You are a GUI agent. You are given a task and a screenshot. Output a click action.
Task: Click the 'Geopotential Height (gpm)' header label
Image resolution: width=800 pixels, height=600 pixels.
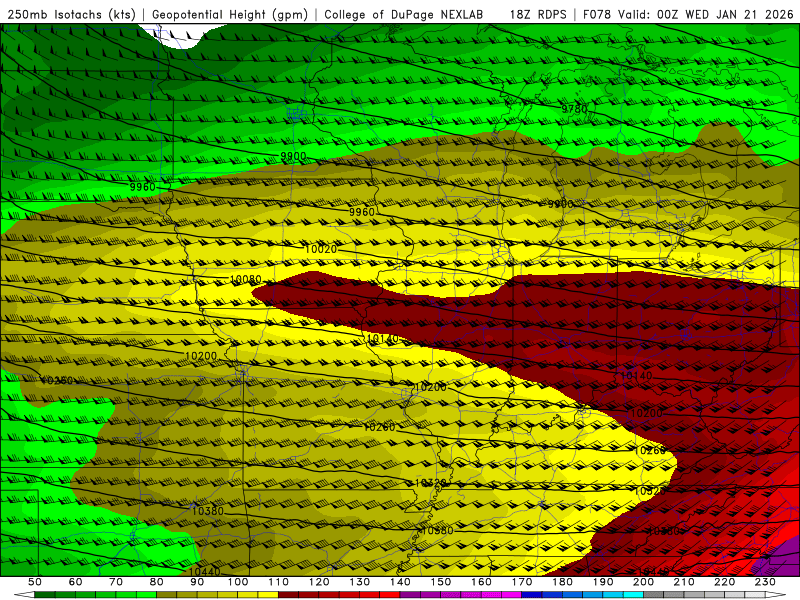[230, 14]
